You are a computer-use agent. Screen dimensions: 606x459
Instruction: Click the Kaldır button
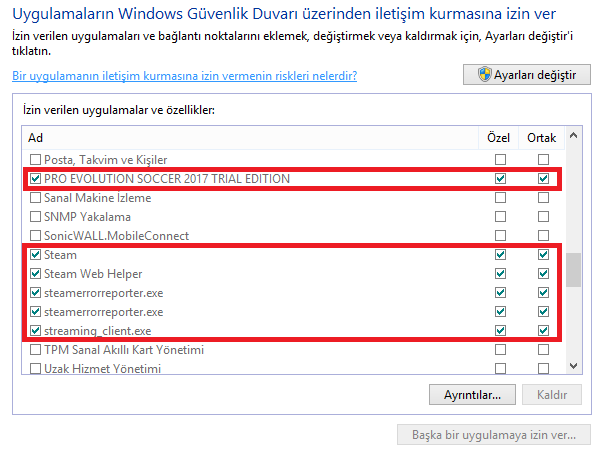tap(552, 394)
